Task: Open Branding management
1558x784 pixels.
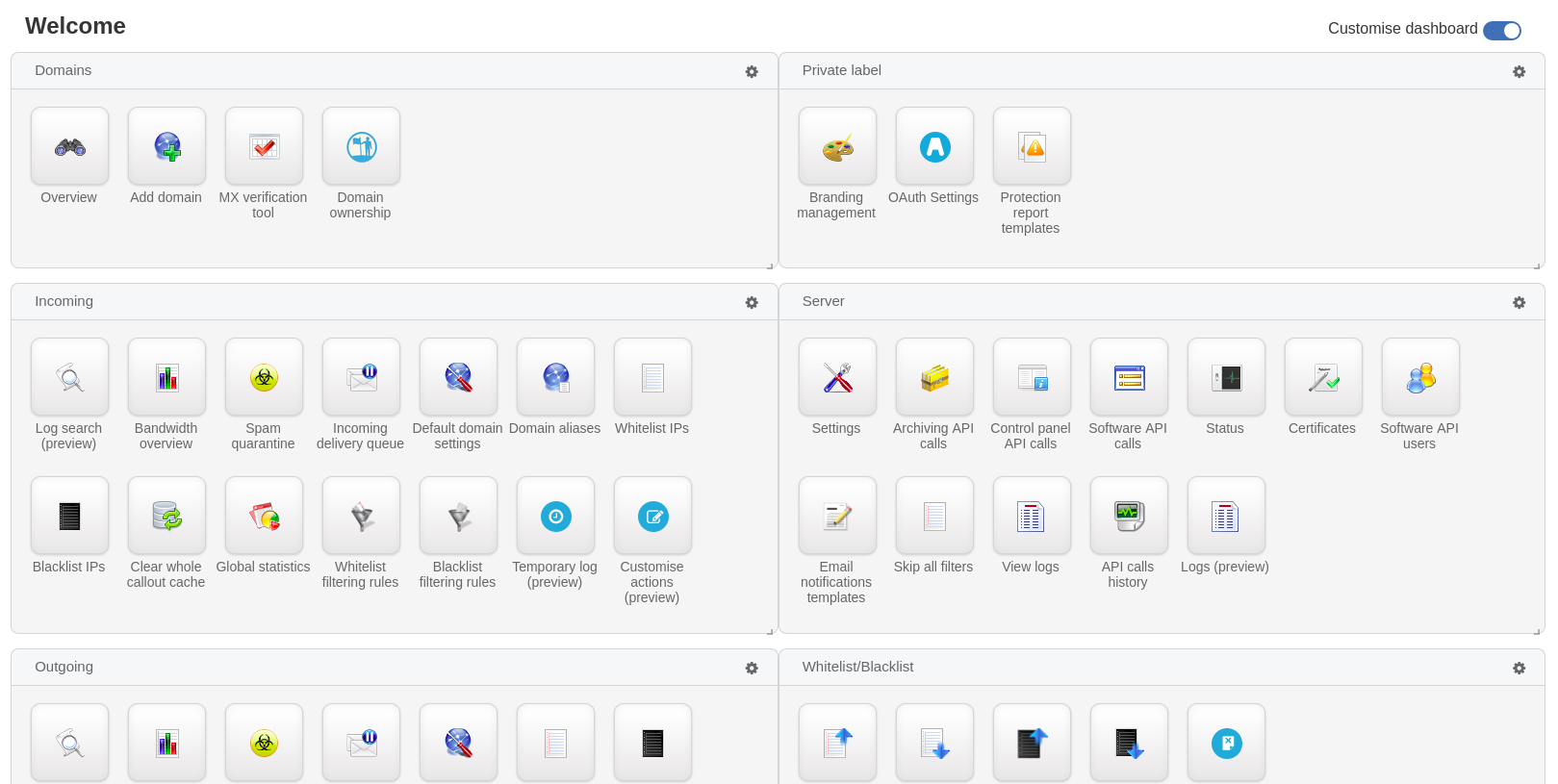Action: point(837,146)
